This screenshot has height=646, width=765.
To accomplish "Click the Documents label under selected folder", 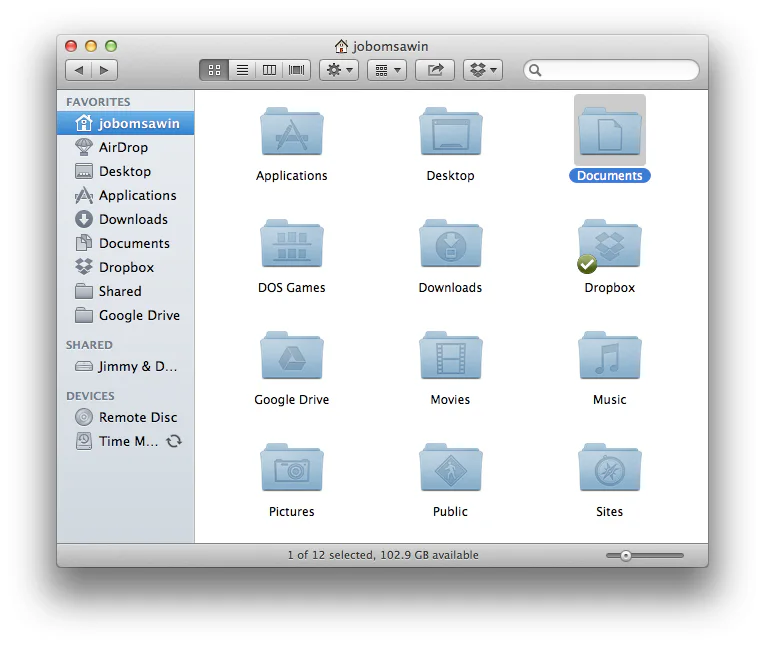I will 610,176.
